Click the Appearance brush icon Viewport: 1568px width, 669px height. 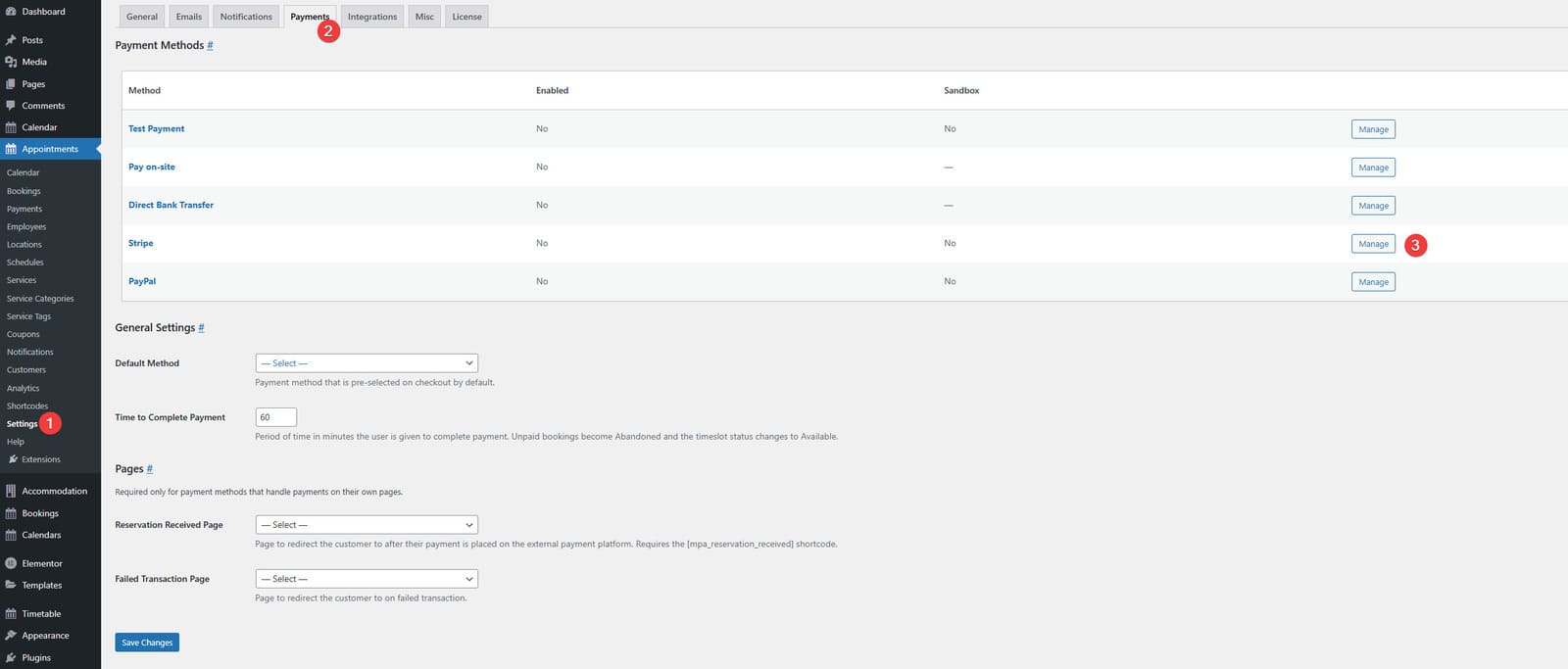11,636
